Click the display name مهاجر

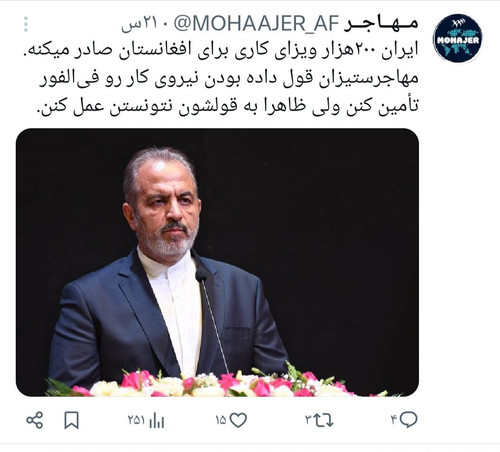click(381, 24)
